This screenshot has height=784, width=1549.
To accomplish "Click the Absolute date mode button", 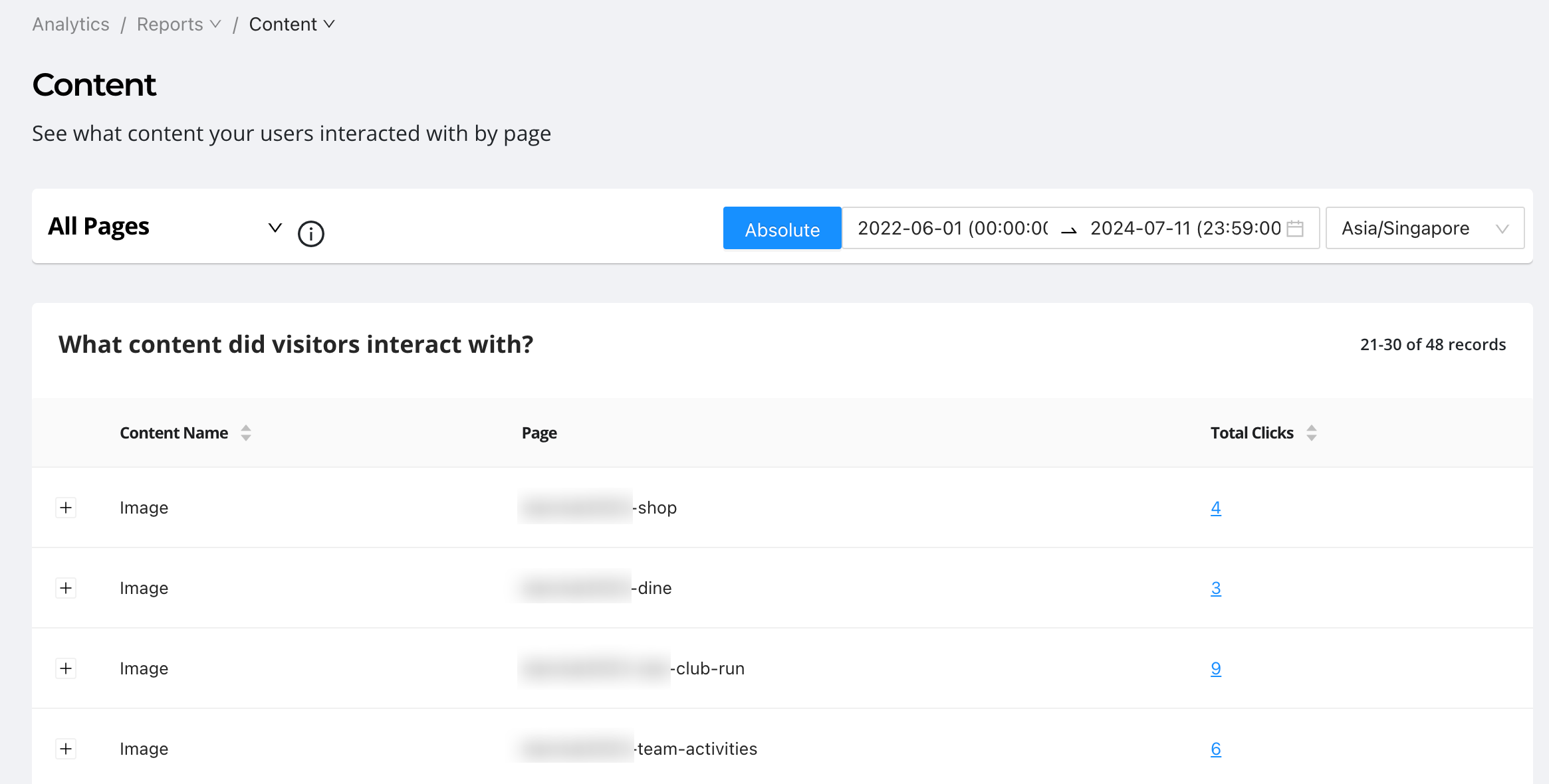I will (782, 229).
